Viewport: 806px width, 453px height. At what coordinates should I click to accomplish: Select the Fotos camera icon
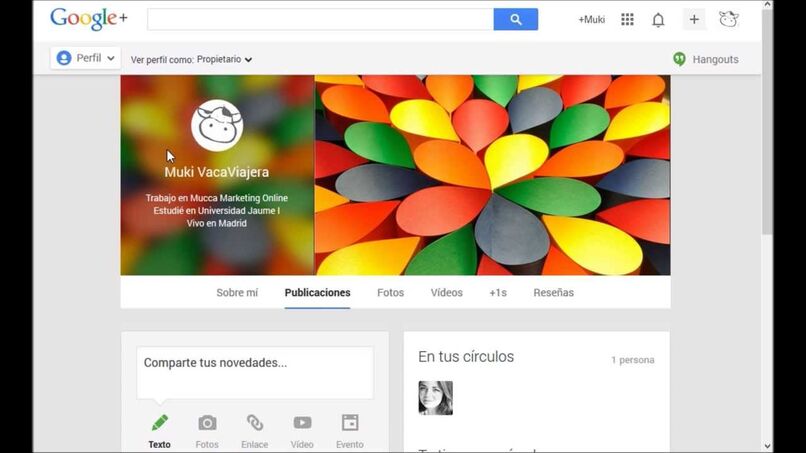(207, 423)
